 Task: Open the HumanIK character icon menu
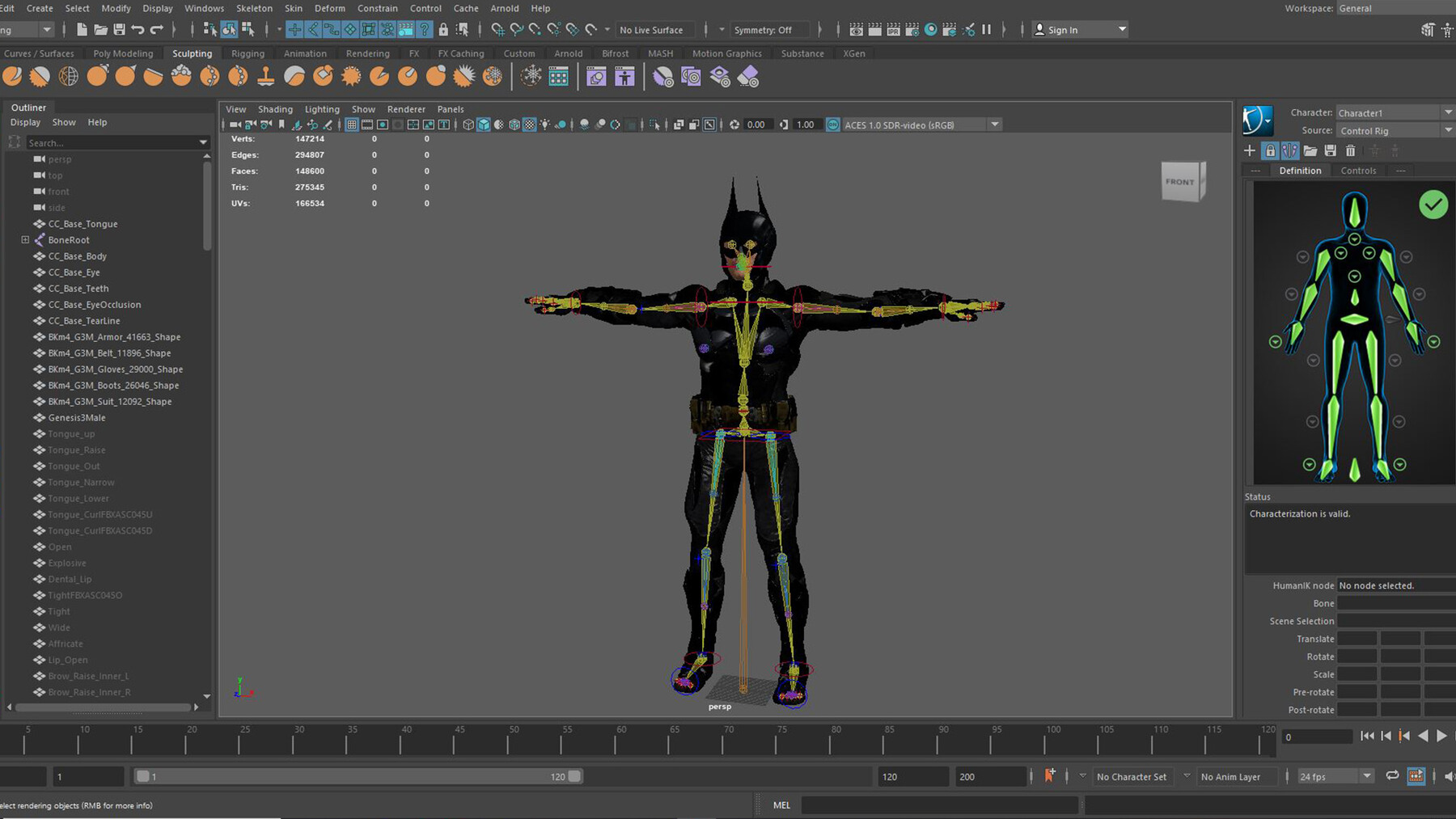1257,120
